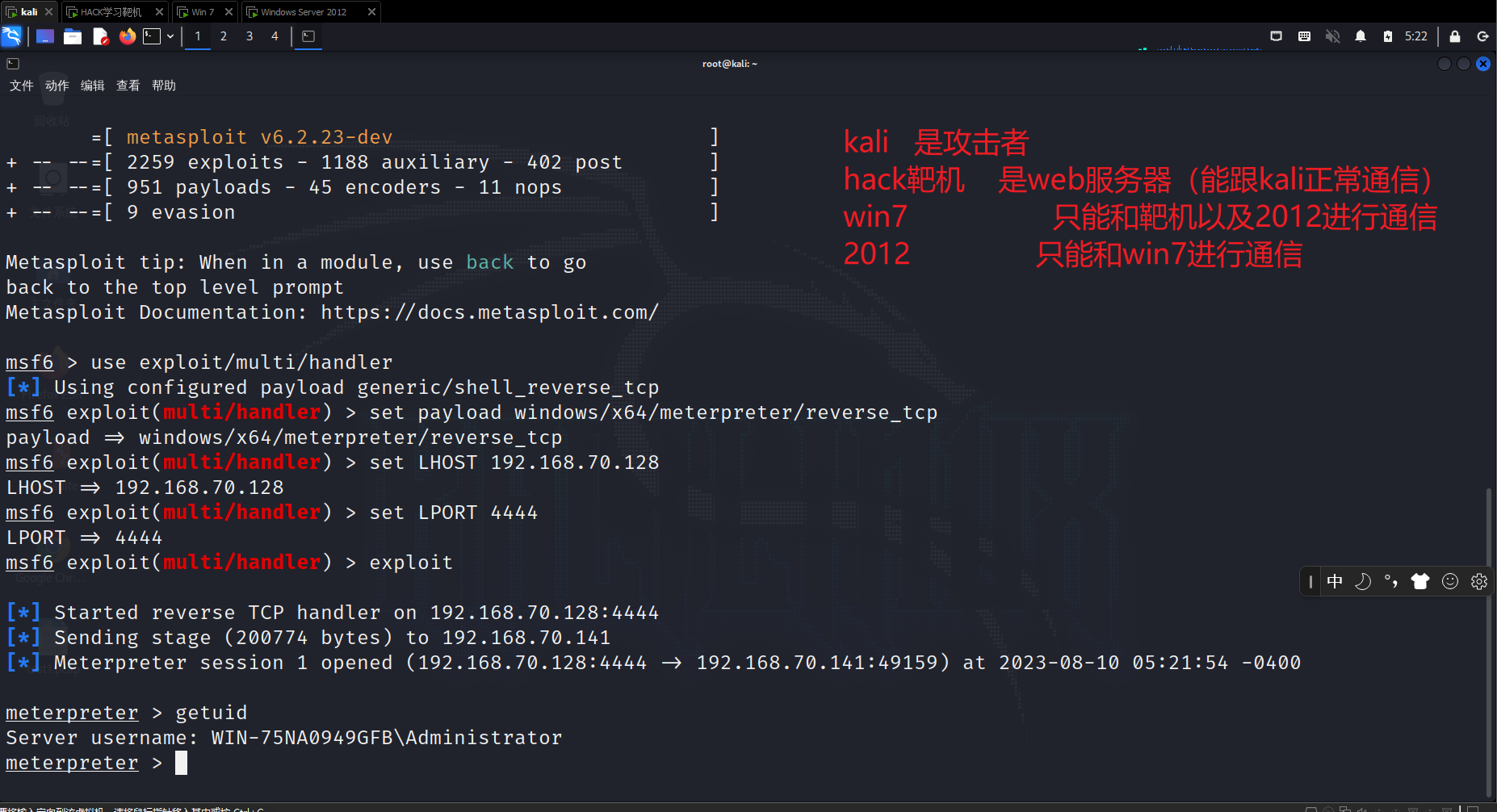Toggle Chinese/English mode via the 中 icon
Image resolution: width=1497 pixels, height=812 pixels.
1335,581
